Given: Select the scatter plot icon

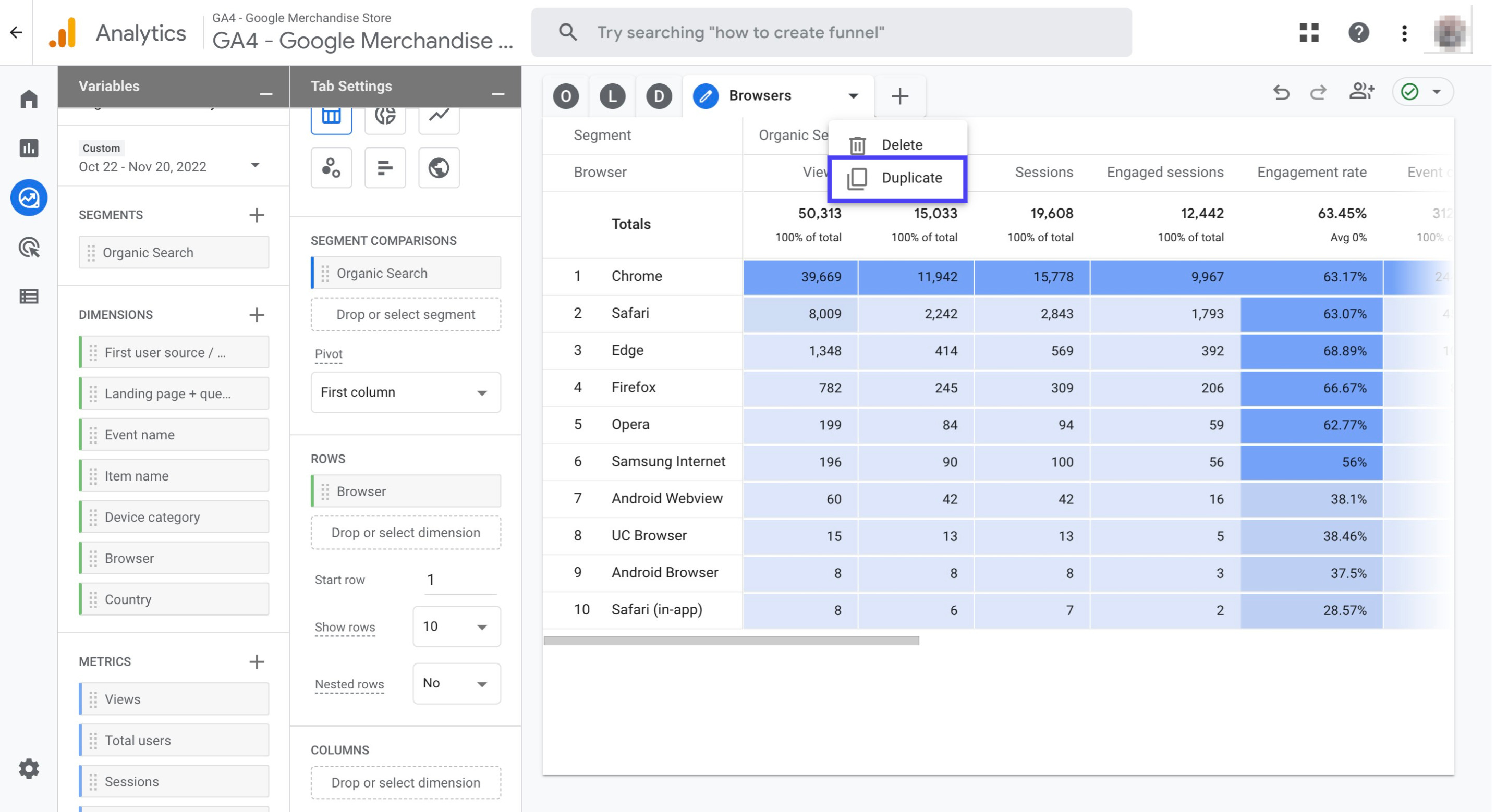Looking at the screenshot, I should pos(332,166).
